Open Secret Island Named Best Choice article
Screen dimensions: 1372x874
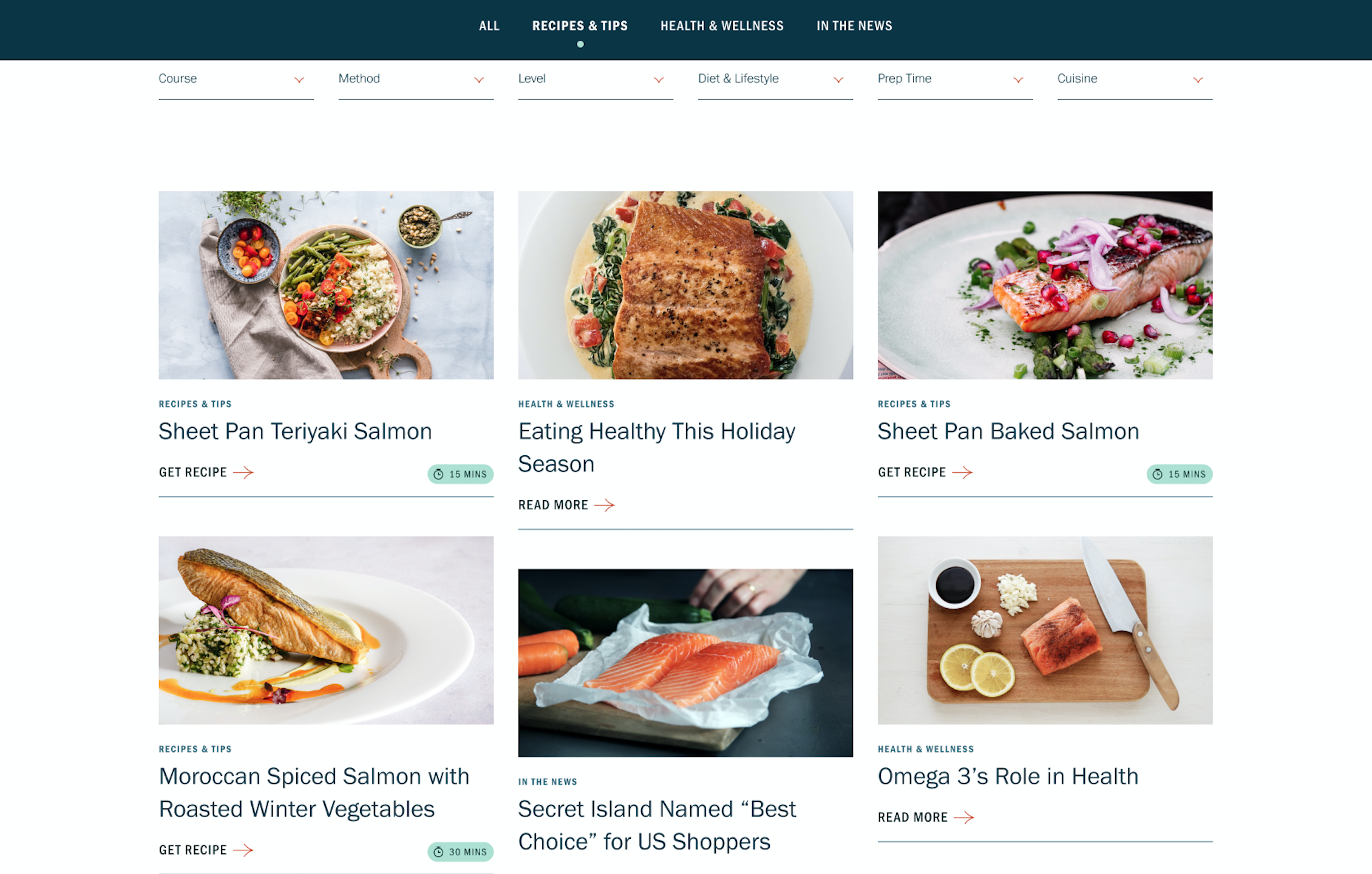pos(657,825)
